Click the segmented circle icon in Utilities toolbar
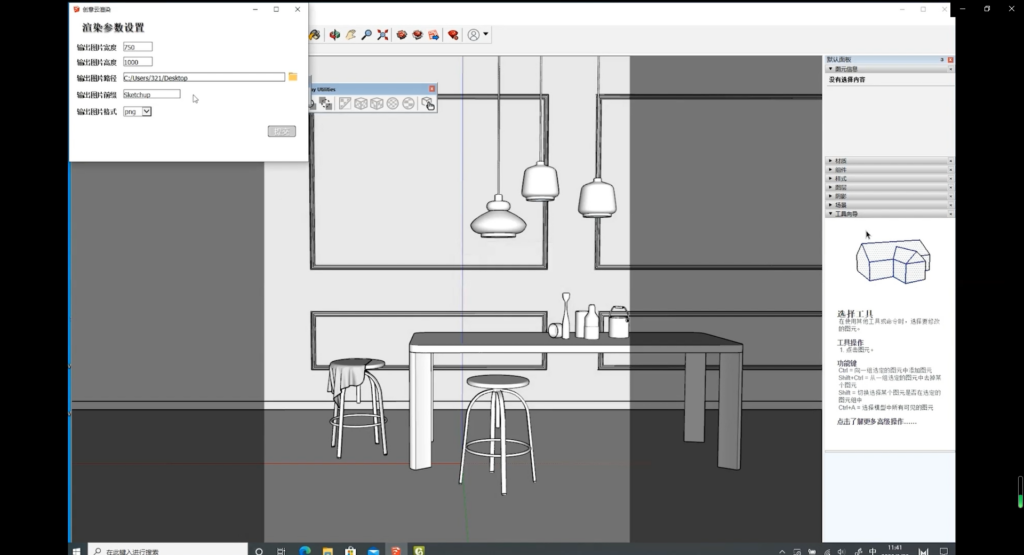This screenshot has height=555, width=1024. [x=408, y=103]
